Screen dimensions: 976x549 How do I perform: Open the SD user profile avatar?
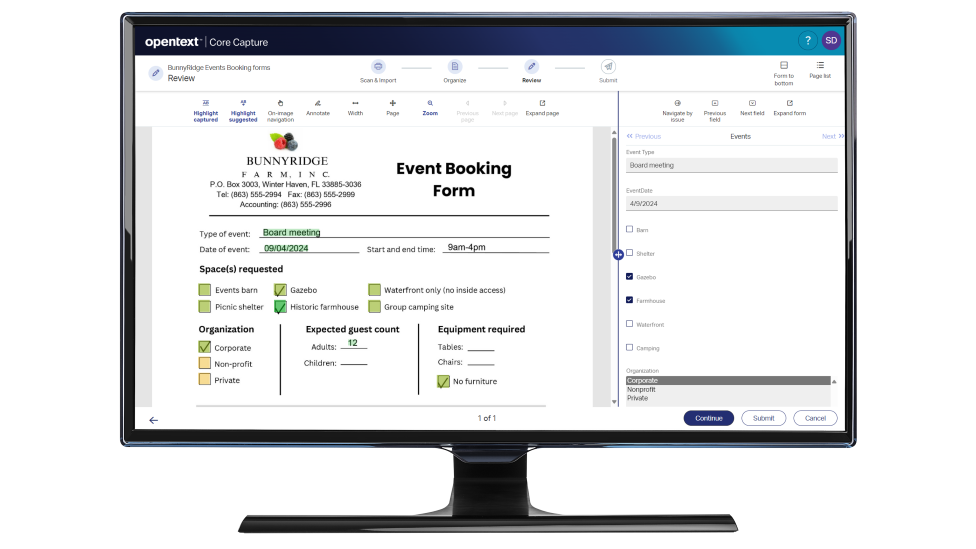[831, 40]
